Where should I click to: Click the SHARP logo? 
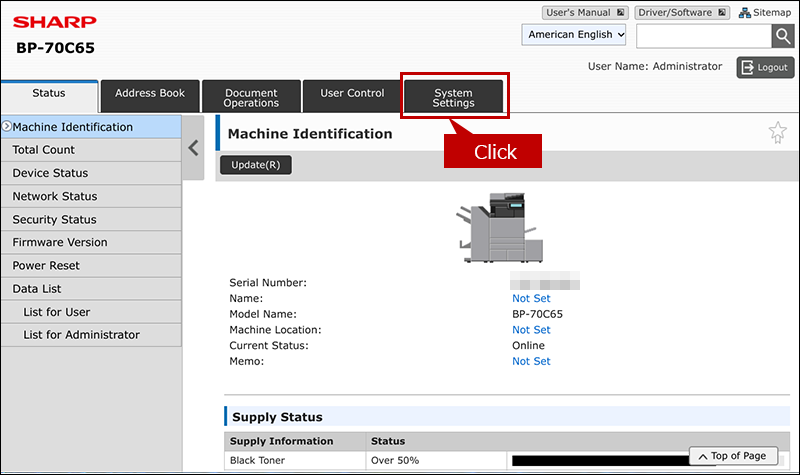(55, 22)
